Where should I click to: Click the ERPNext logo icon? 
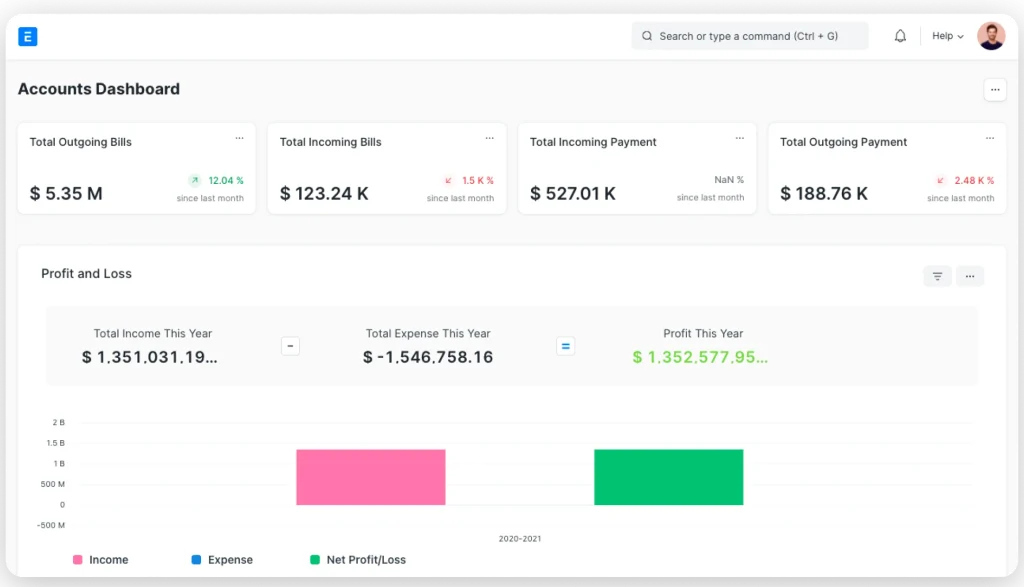click(28, 37)
